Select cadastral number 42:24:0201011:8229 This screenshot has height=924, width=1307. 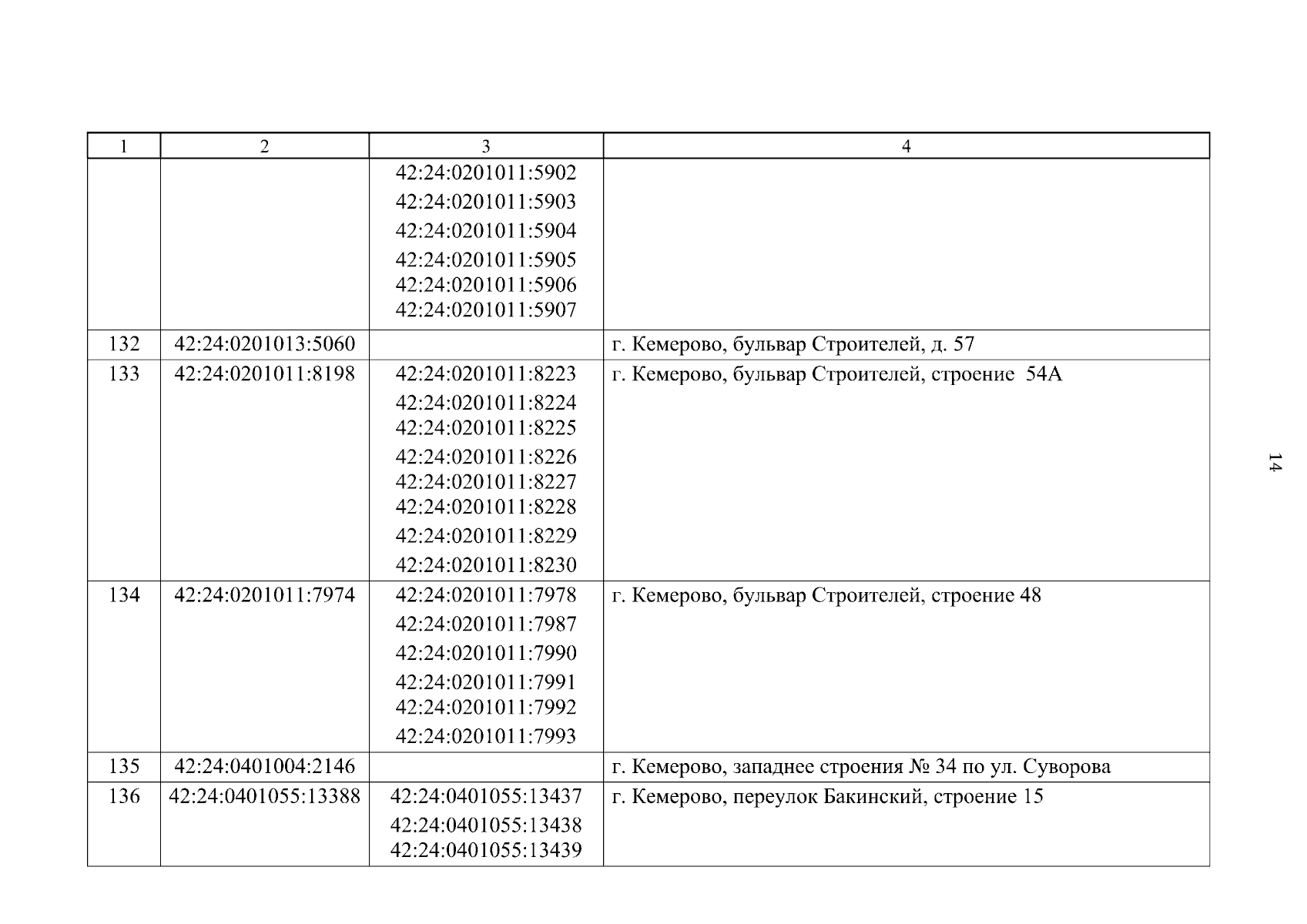485,536
